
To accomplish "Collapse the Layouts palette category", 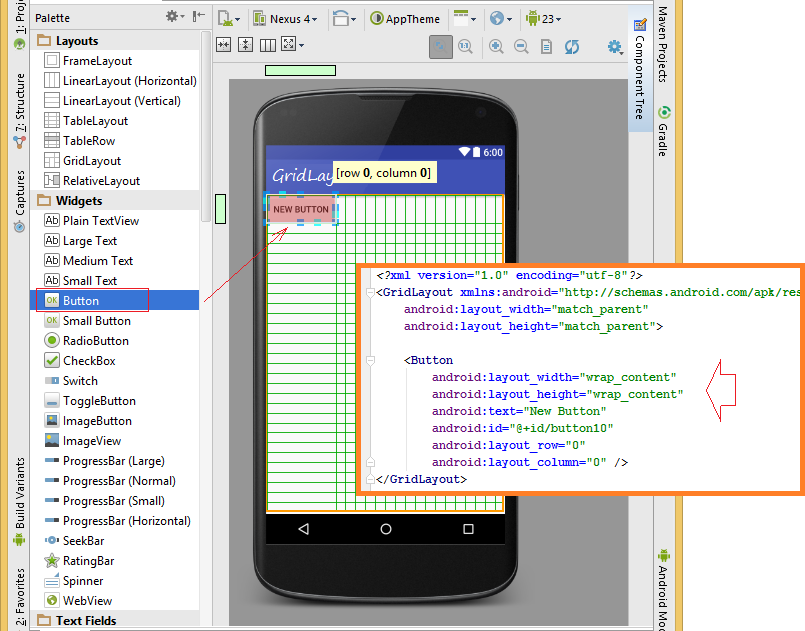I will (x=70, y=40).
